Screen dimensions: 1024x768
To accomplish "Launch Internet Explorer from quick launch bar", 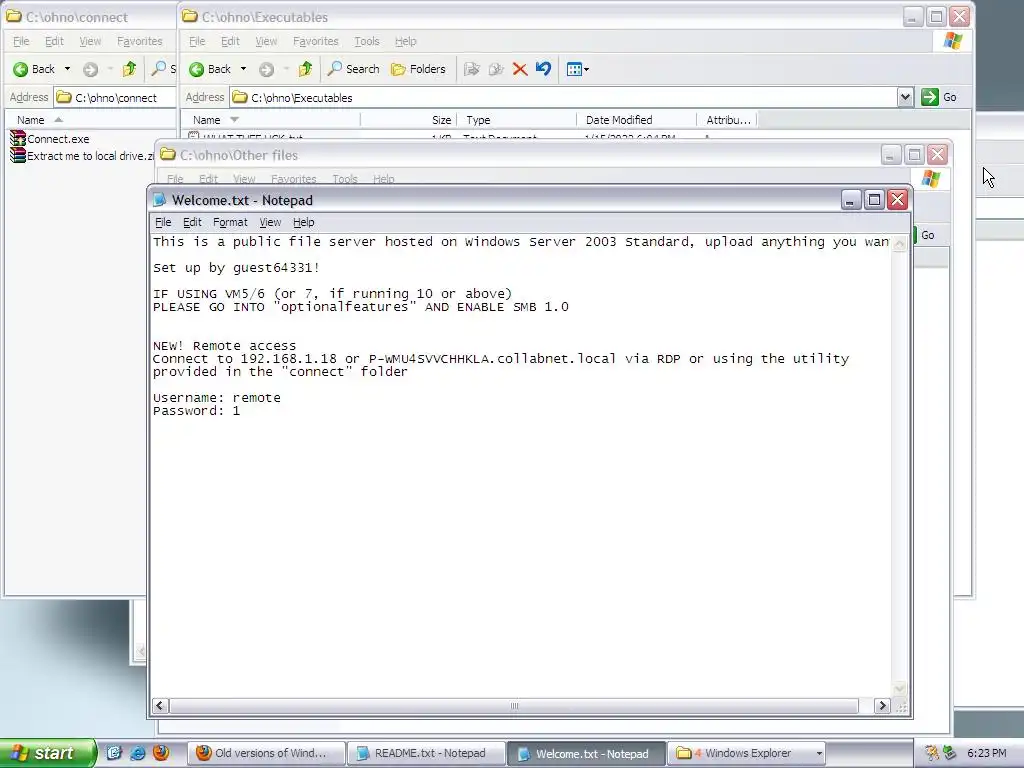I will [138, 753].
